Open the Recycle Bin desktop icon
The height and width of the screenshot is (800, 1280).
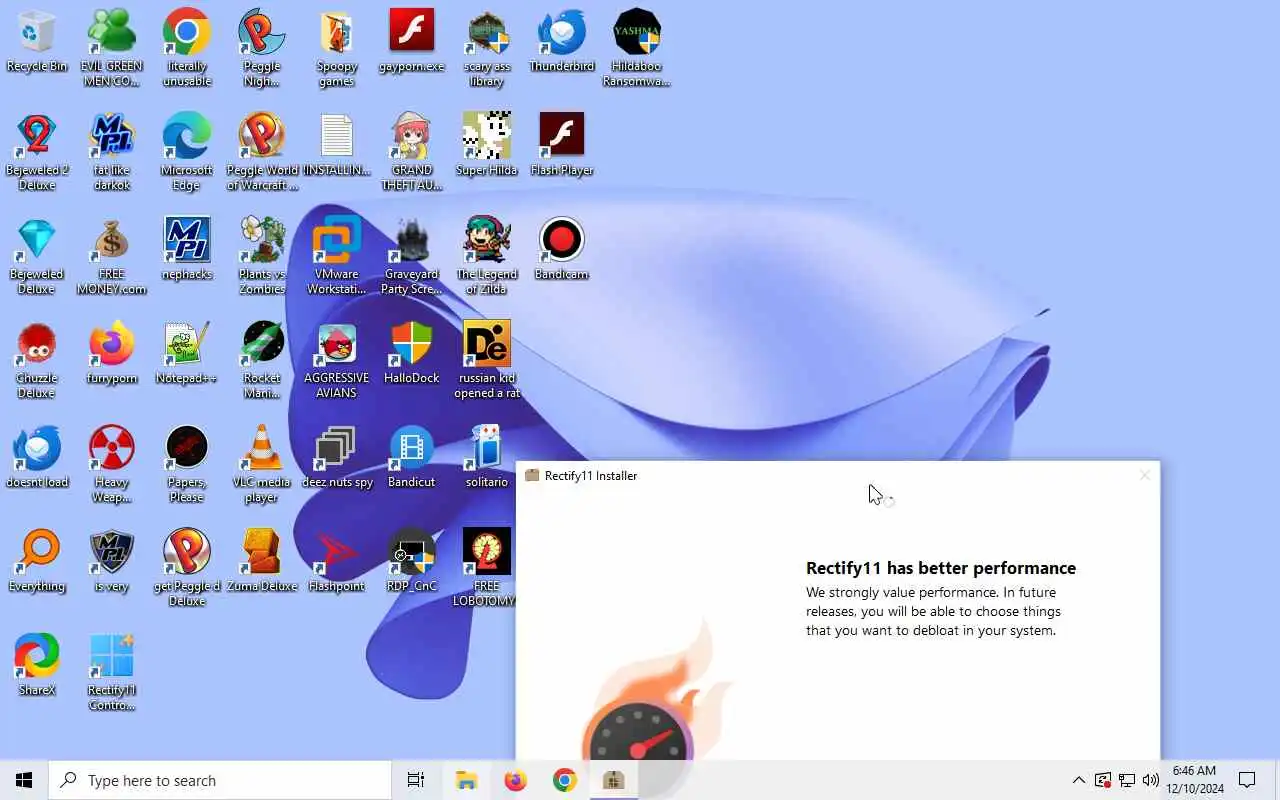(37, 42)
